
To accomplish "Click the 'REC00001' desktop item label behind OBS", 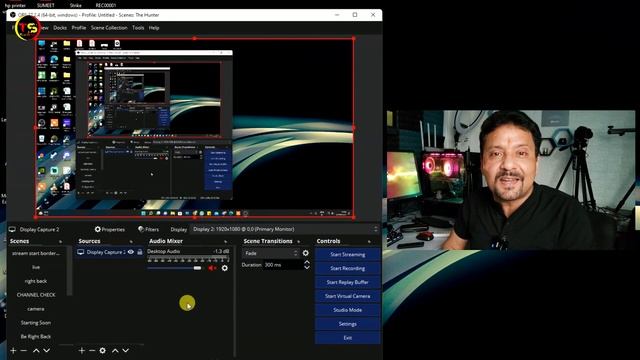I will 106,5.
